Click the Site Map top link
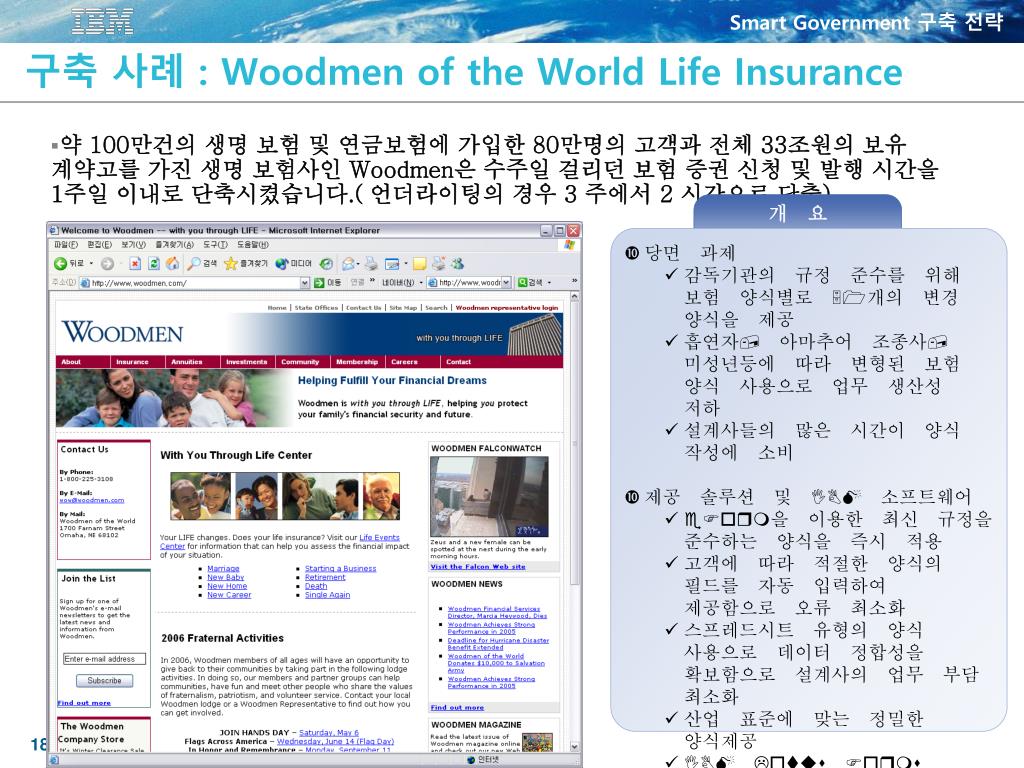The height and width of the screenshot is (768, 1024). pos(403,308)
